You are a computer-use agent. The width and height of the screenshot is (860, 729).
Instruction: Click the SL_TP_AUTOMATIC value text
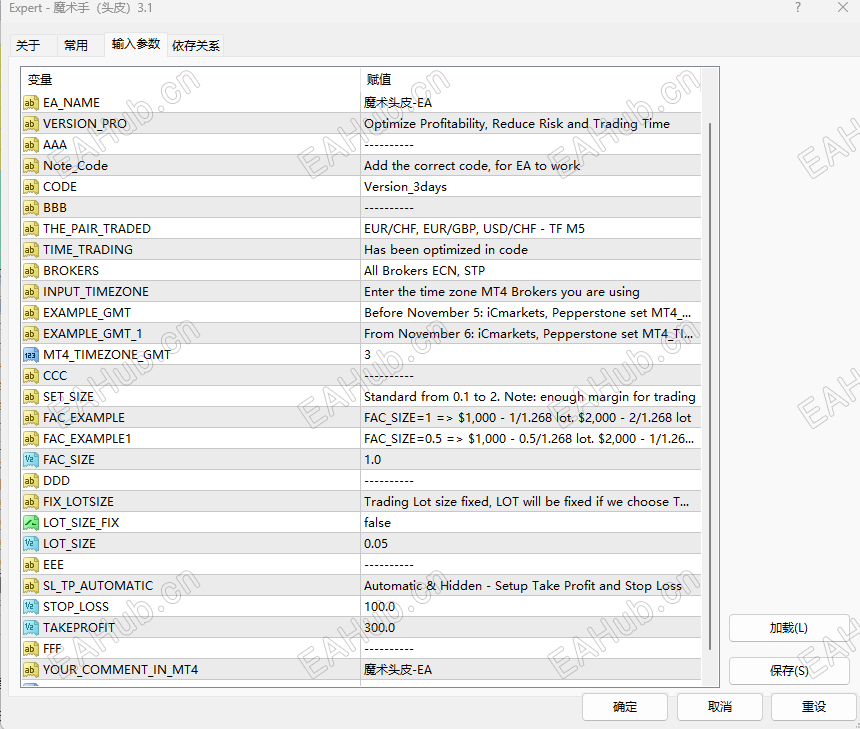tap(523, 586)
